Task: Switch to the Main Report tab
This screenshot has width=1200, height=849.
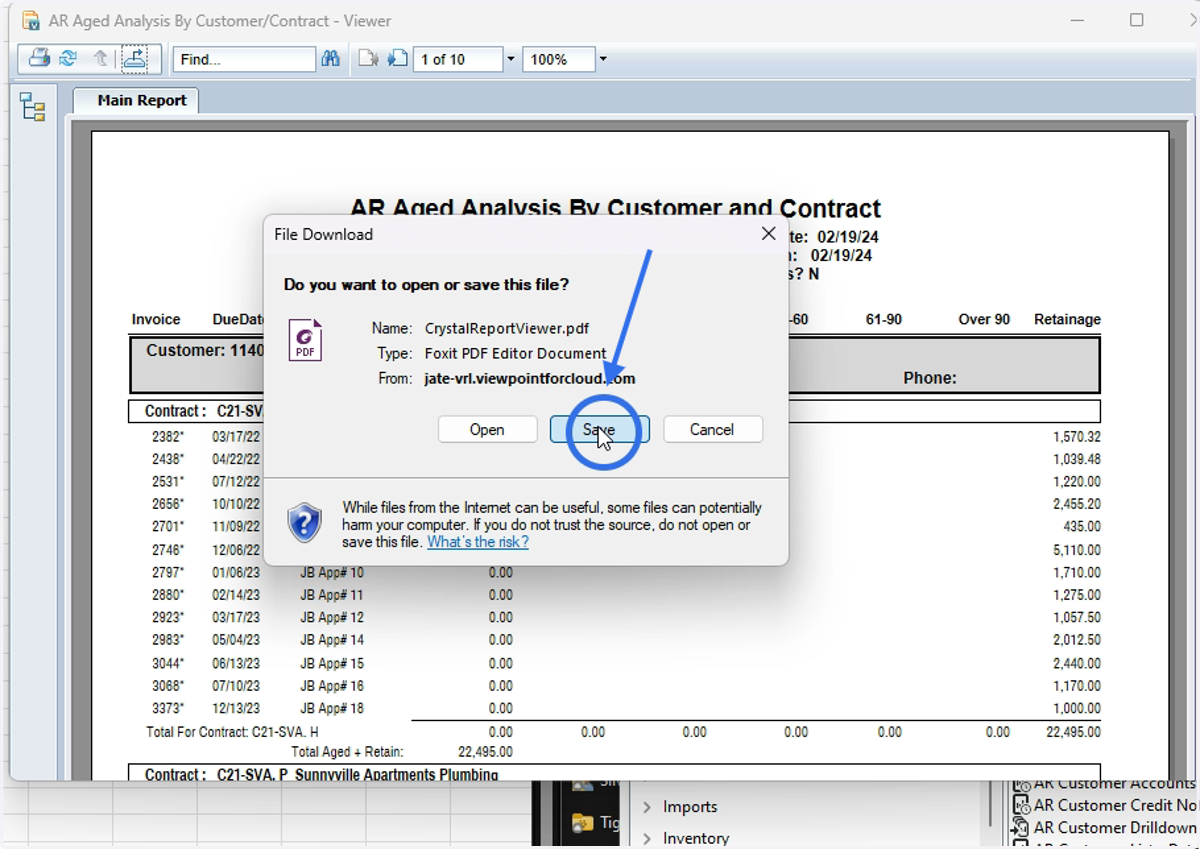Action: (137, 100)
